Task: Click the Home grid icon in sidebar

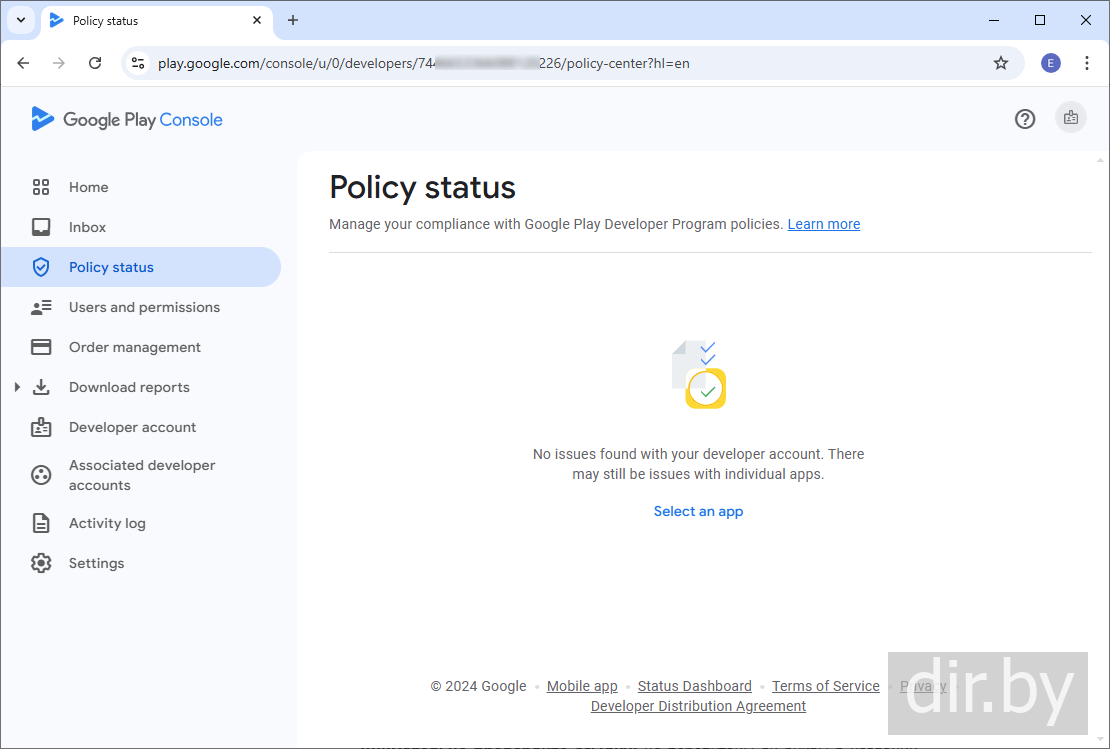Action: pos(41,187)
